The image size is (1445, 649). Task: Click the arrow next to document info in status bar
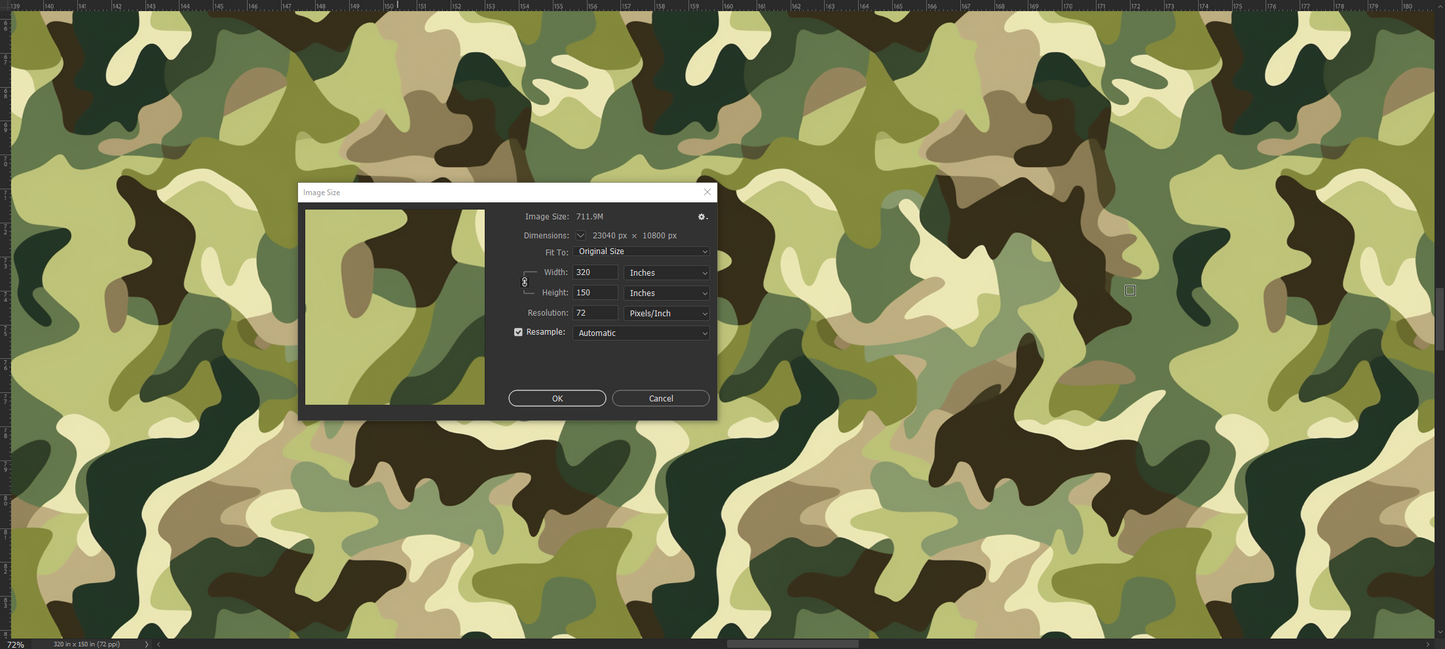click(x=146, y=644)
